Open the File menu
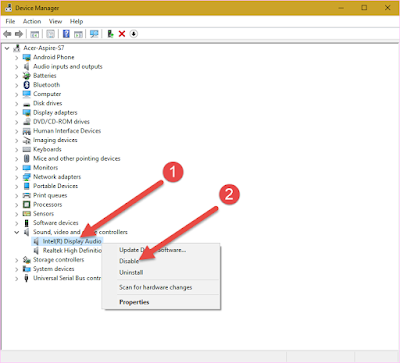 10,21
